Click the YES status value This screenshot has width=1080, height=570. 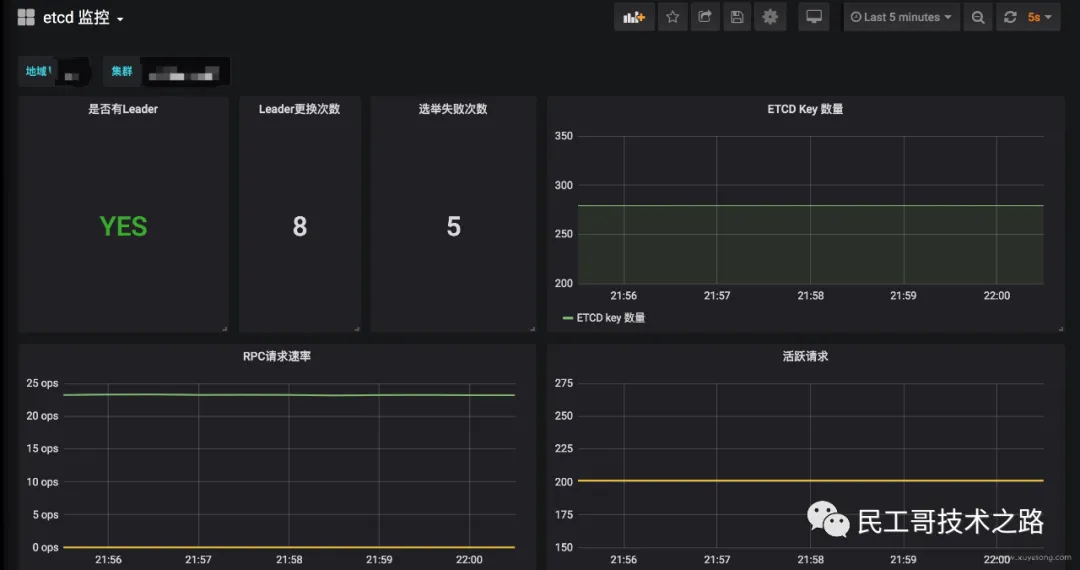pos(123,226)
